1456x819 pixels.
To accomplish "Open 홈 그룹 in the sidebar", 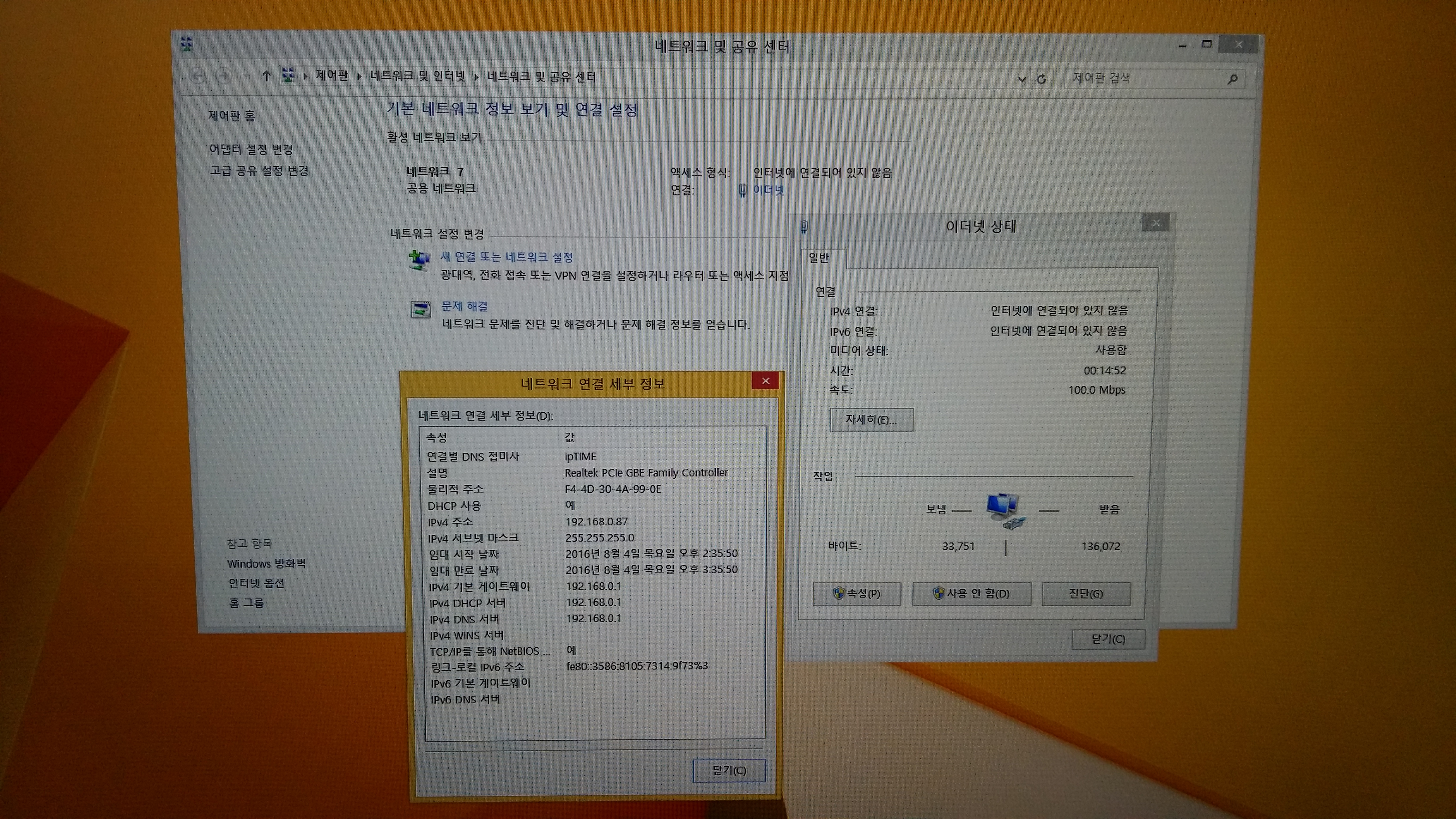I will tap(247, 602).
